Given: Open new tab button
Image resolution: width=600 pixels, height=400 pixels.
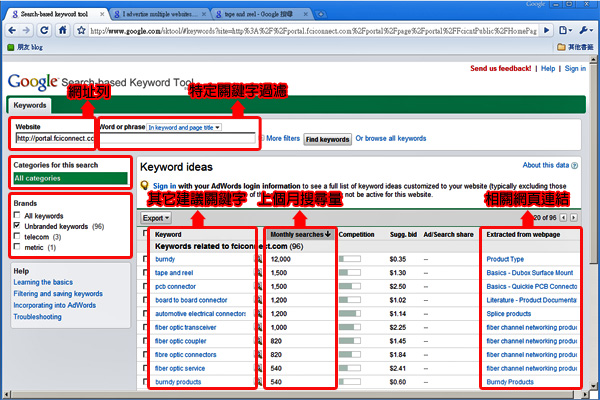Looking at the screenshot, I should pos(321,14).
